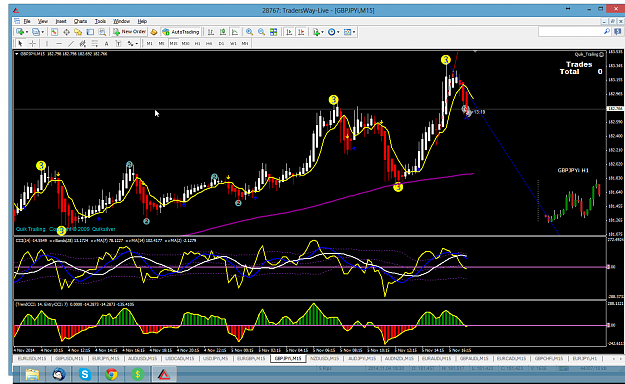Switch timeframe to H4
This screenshot has width=625, height=384.
click(x=209, y=43)
